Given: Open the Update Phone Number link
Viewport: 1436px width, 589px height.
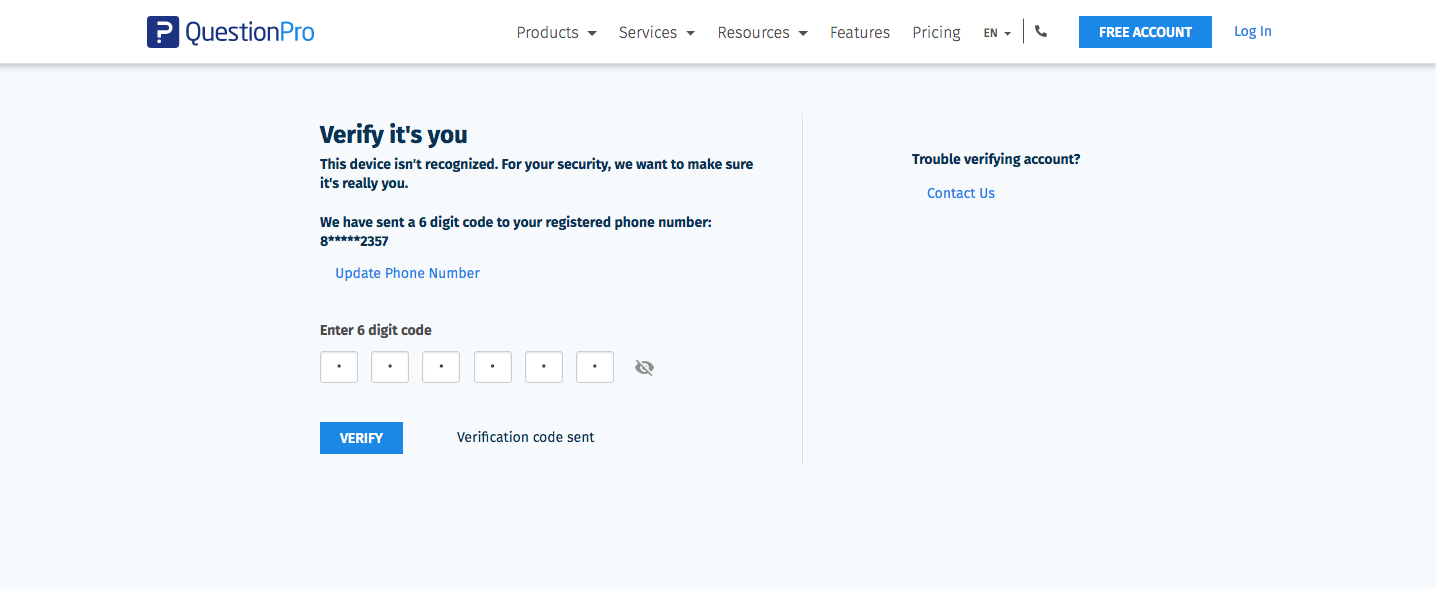Looking at the screenshot, I should [407, 272].
